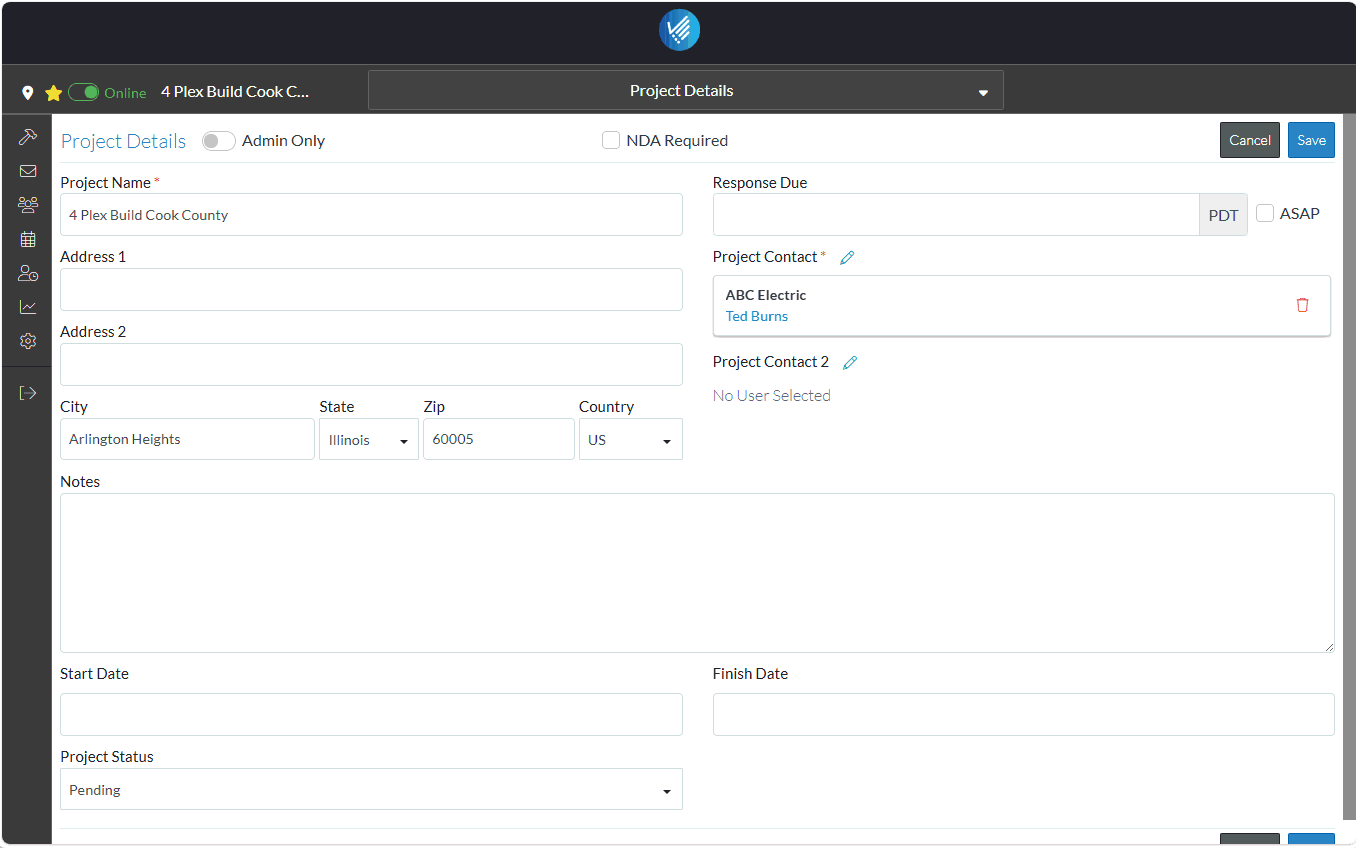Open the settings gear icon in sidebar
Image resolution: width=1356 pixels, height=848 pixels.
28,341
